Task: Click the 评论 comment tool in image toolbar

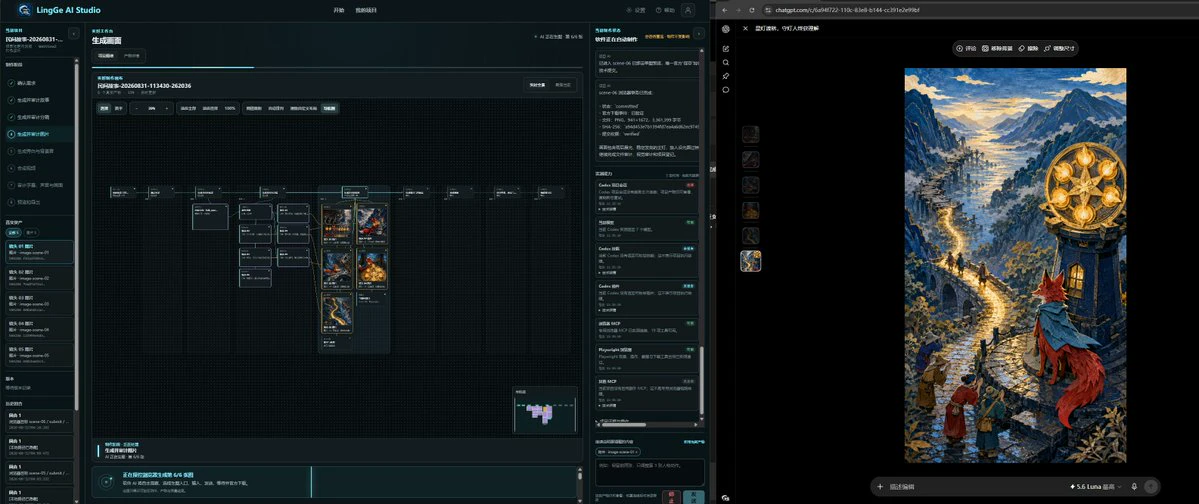Action: 967,47
